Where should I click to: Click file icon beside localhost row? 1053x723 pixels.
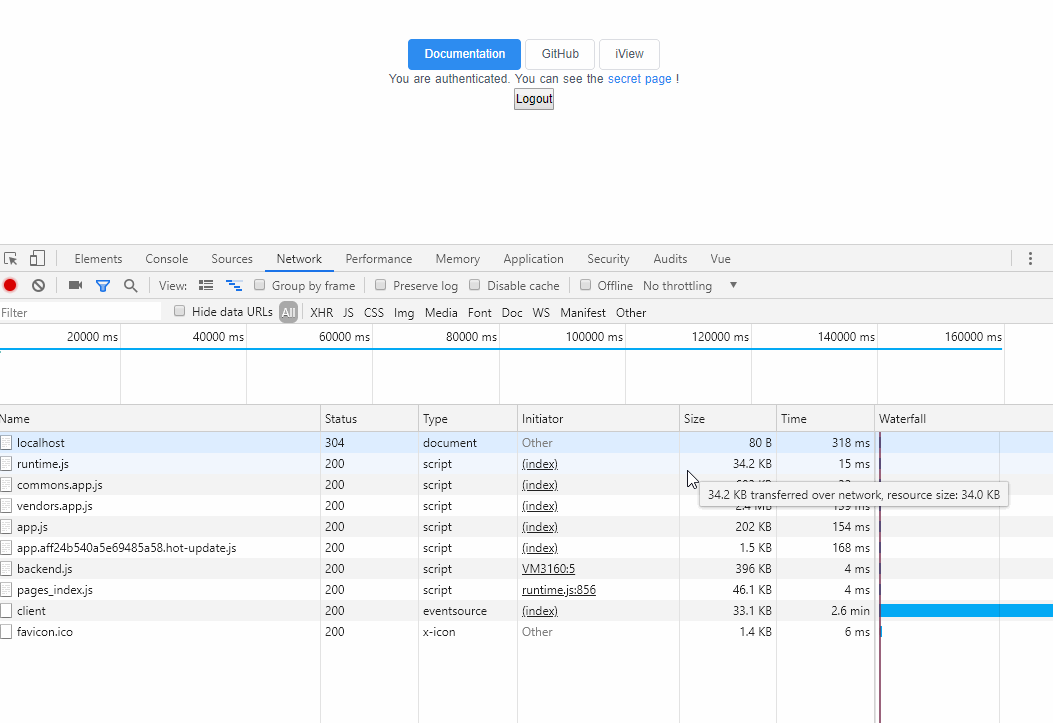point(6,442)
